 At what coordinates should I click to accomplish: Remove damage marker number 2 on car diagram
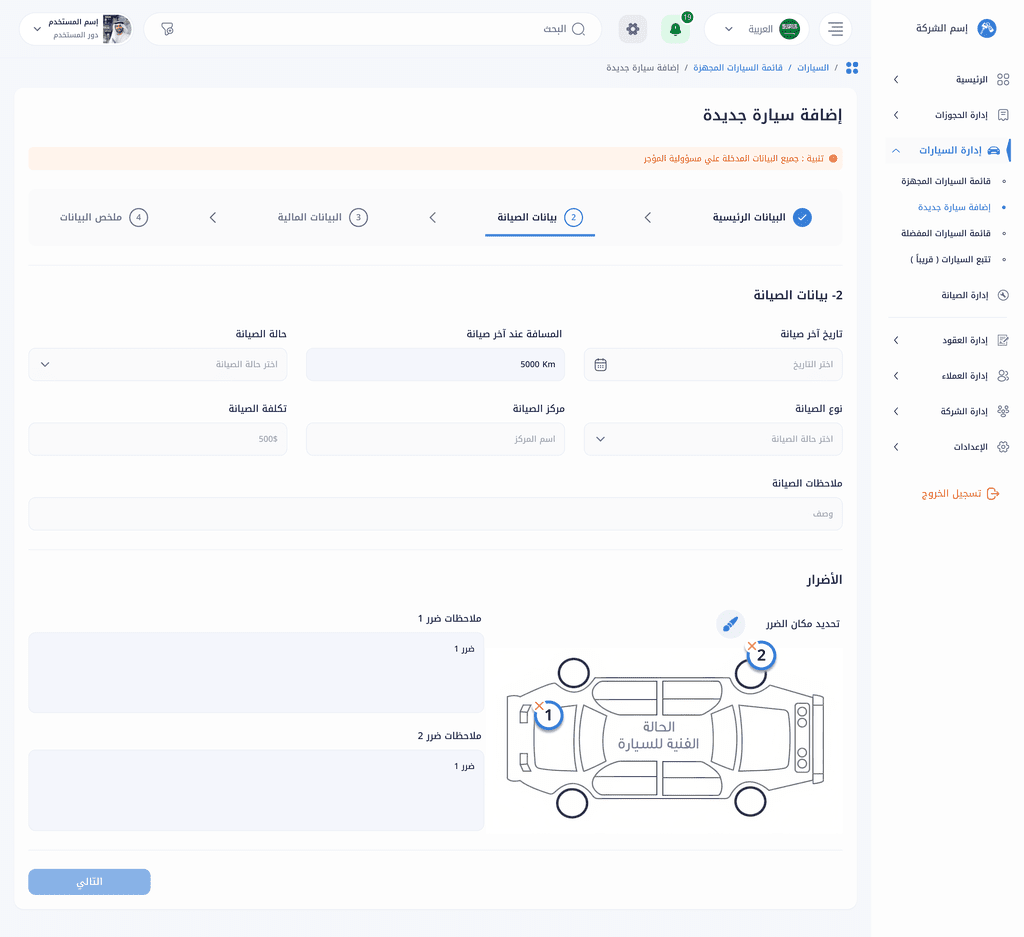point(752,646)
